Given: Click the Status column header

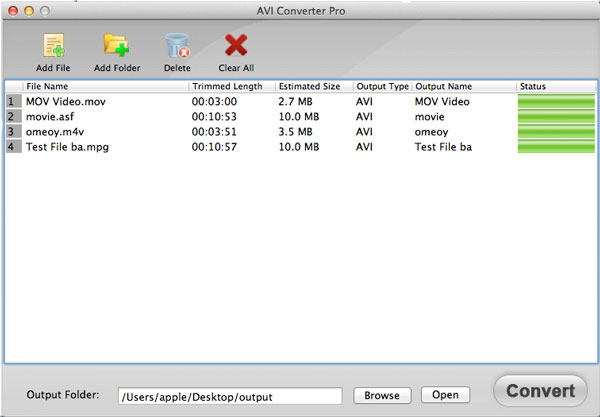Looking at the screenshot, I should 557,86.
